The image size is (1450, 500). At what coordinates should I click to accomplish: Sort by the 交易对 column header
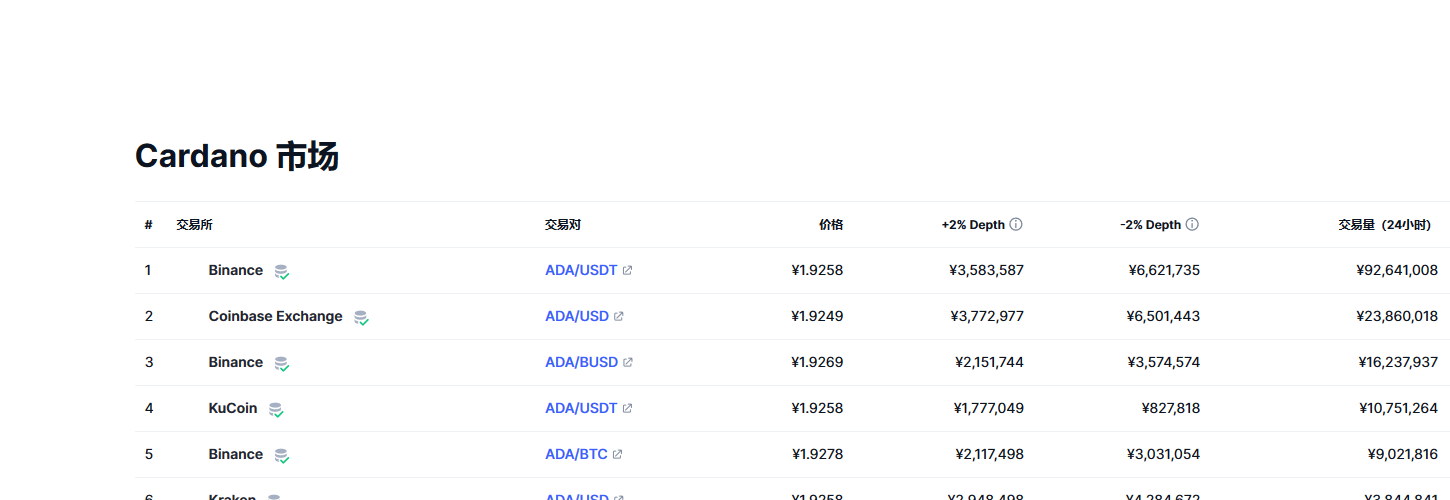click(x=563, y=225)
